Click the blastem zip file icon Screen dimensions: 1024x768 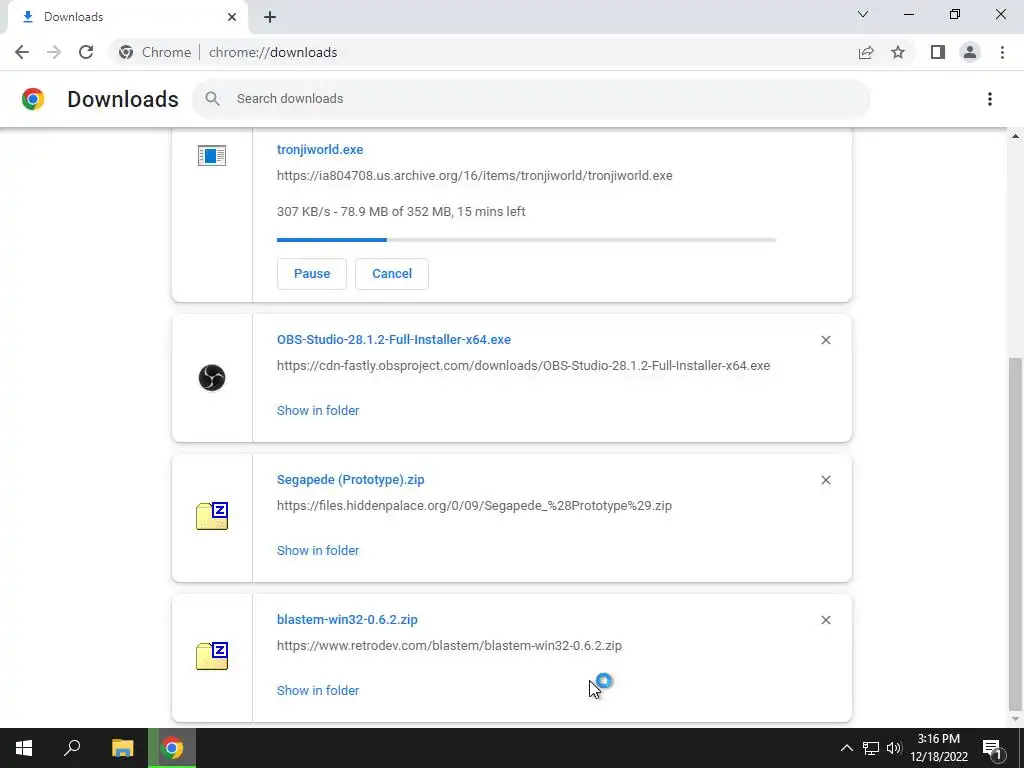(x=212, y=656)
